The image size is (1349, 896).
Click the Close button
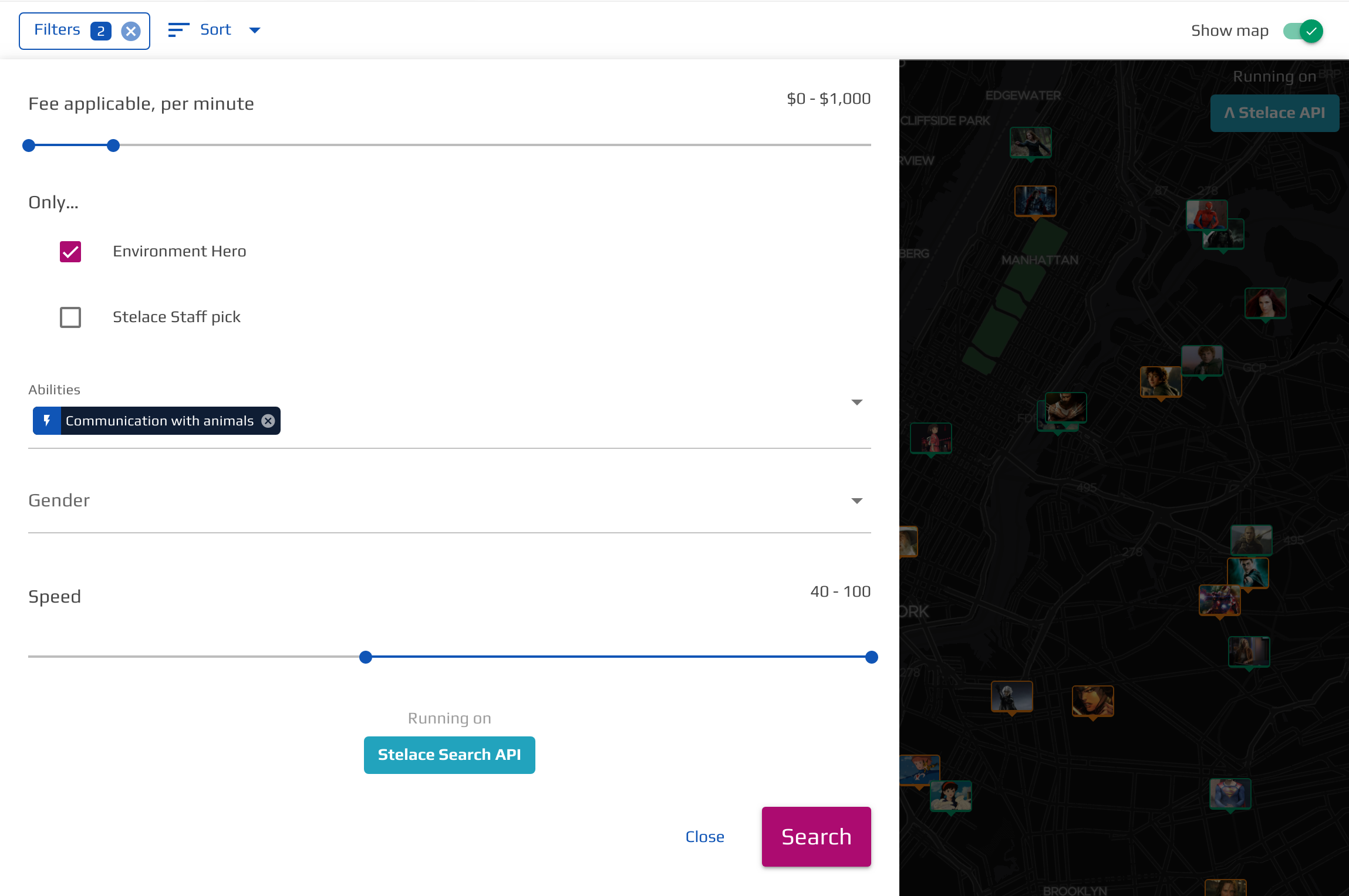[705, 837]
